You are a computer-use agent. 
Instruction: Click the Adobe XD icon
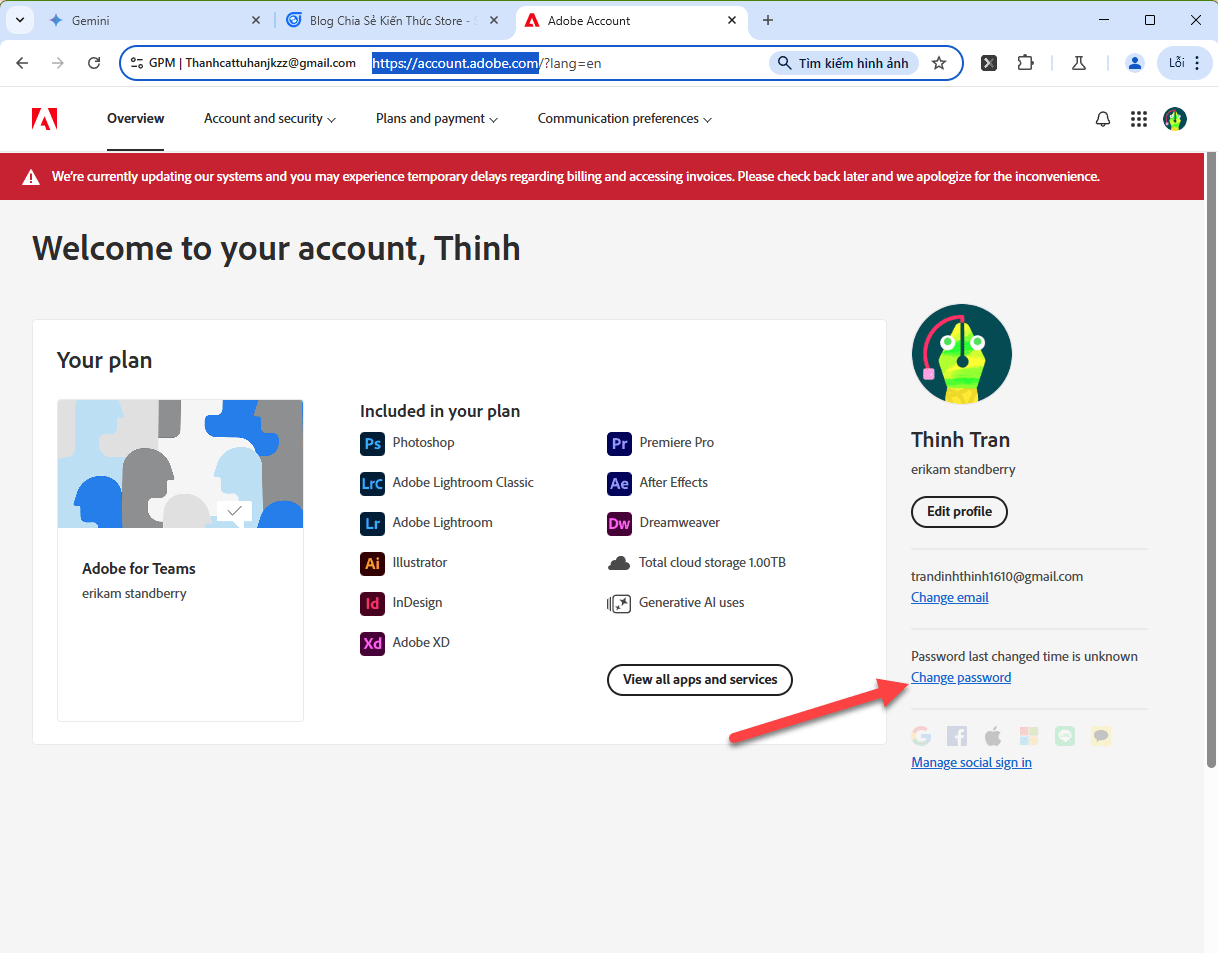(x=372, y=643)
